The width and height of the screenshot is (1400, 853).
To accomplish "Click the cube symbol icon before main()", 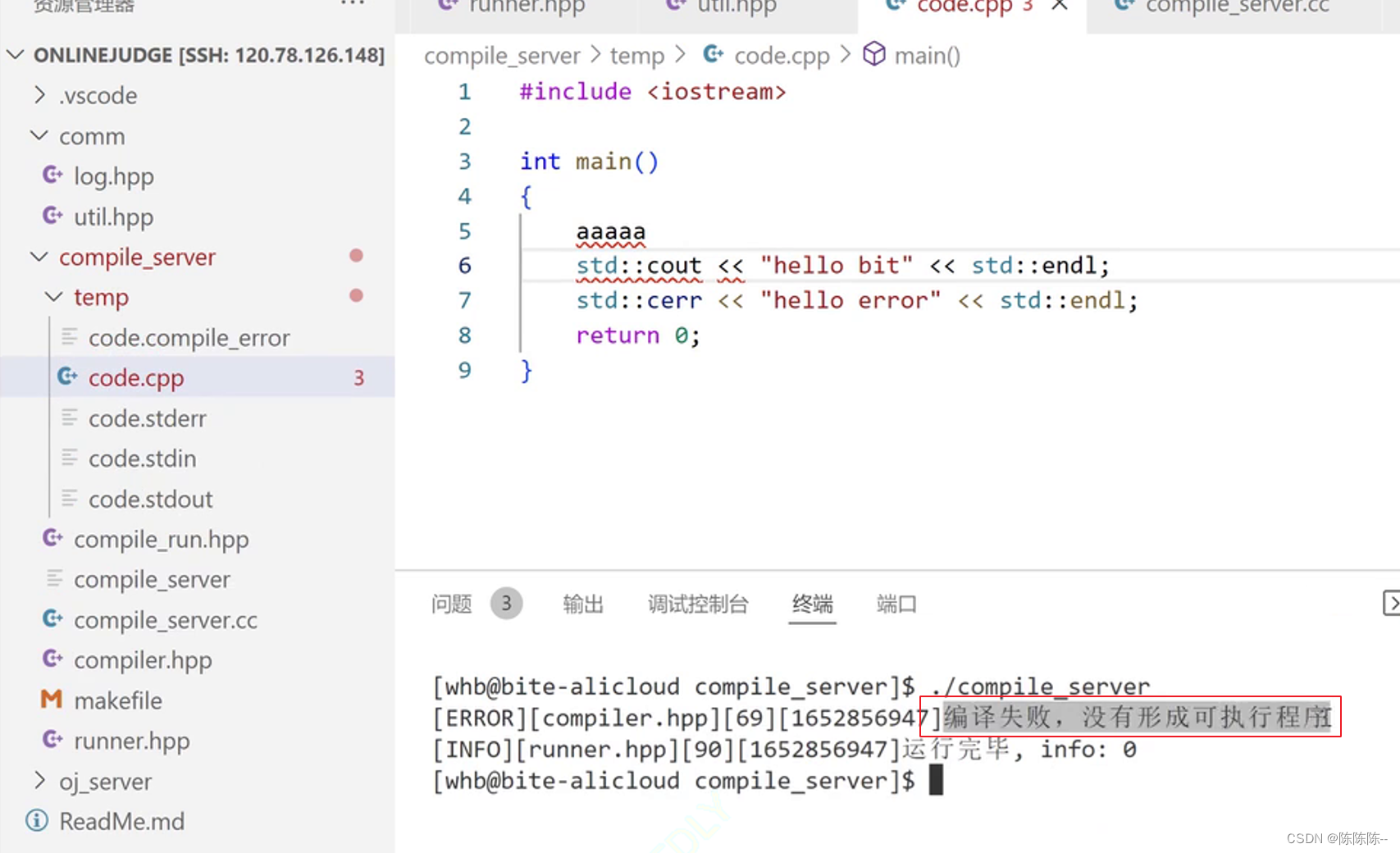I will pyautogui.click(x=874, y=54).
